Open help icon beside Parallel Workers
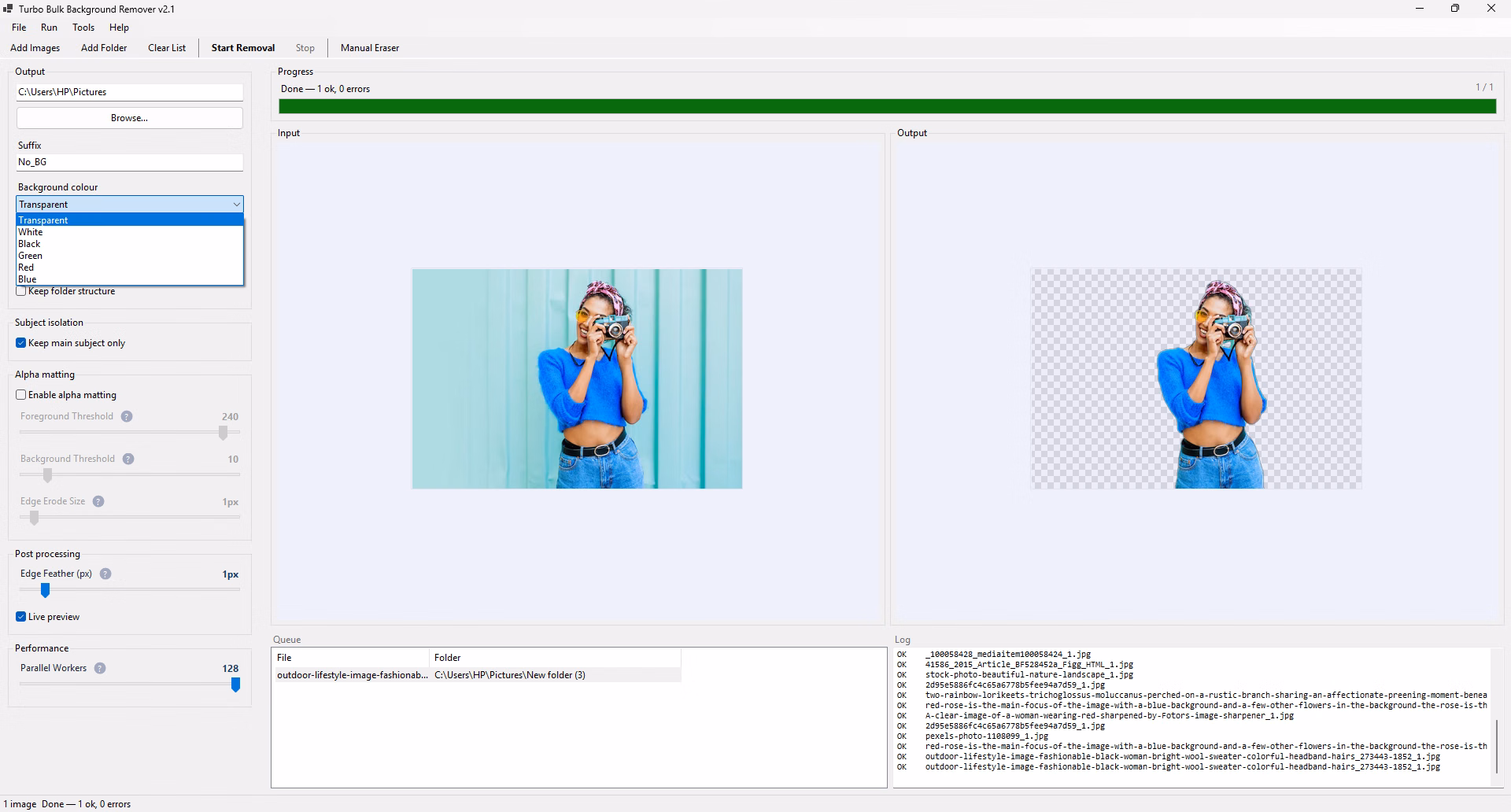This screenshot has width=1511, height=812. [x=100, y=668]
